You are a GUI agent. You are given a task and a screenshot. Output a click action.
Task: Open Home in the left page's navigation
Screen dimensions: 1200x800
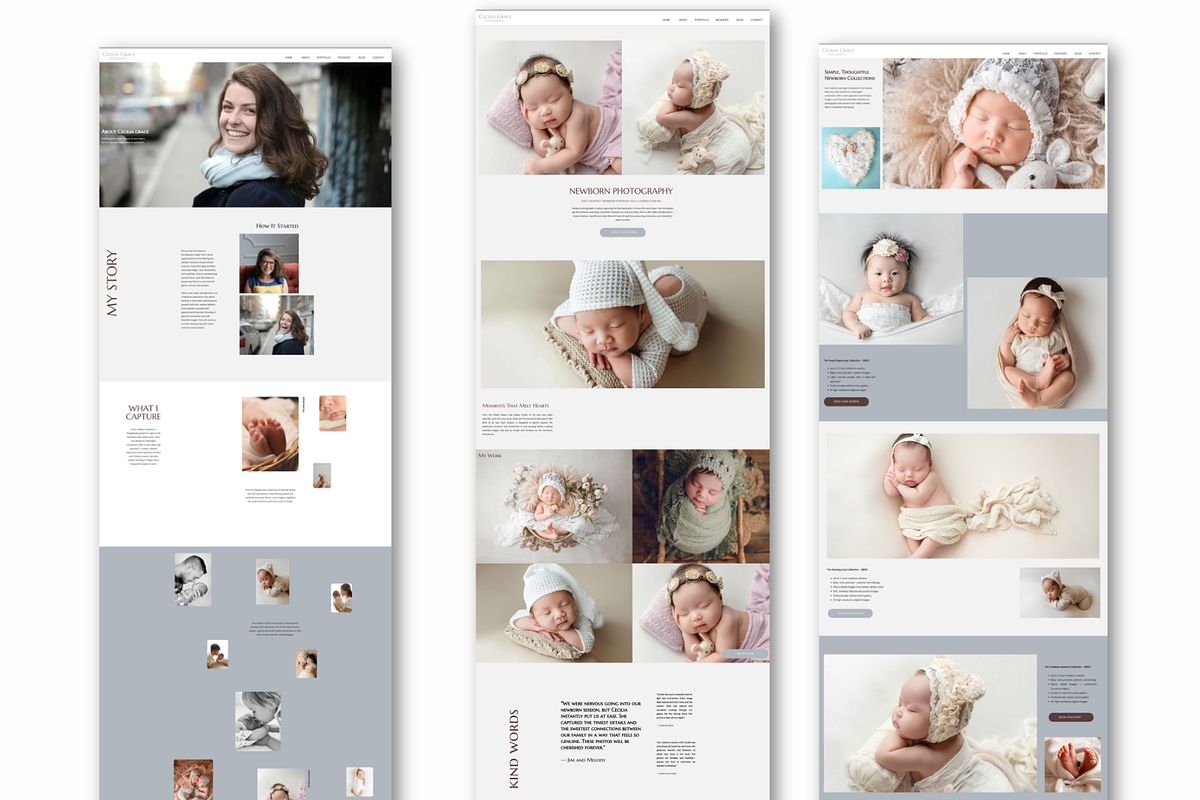(289, 57)
